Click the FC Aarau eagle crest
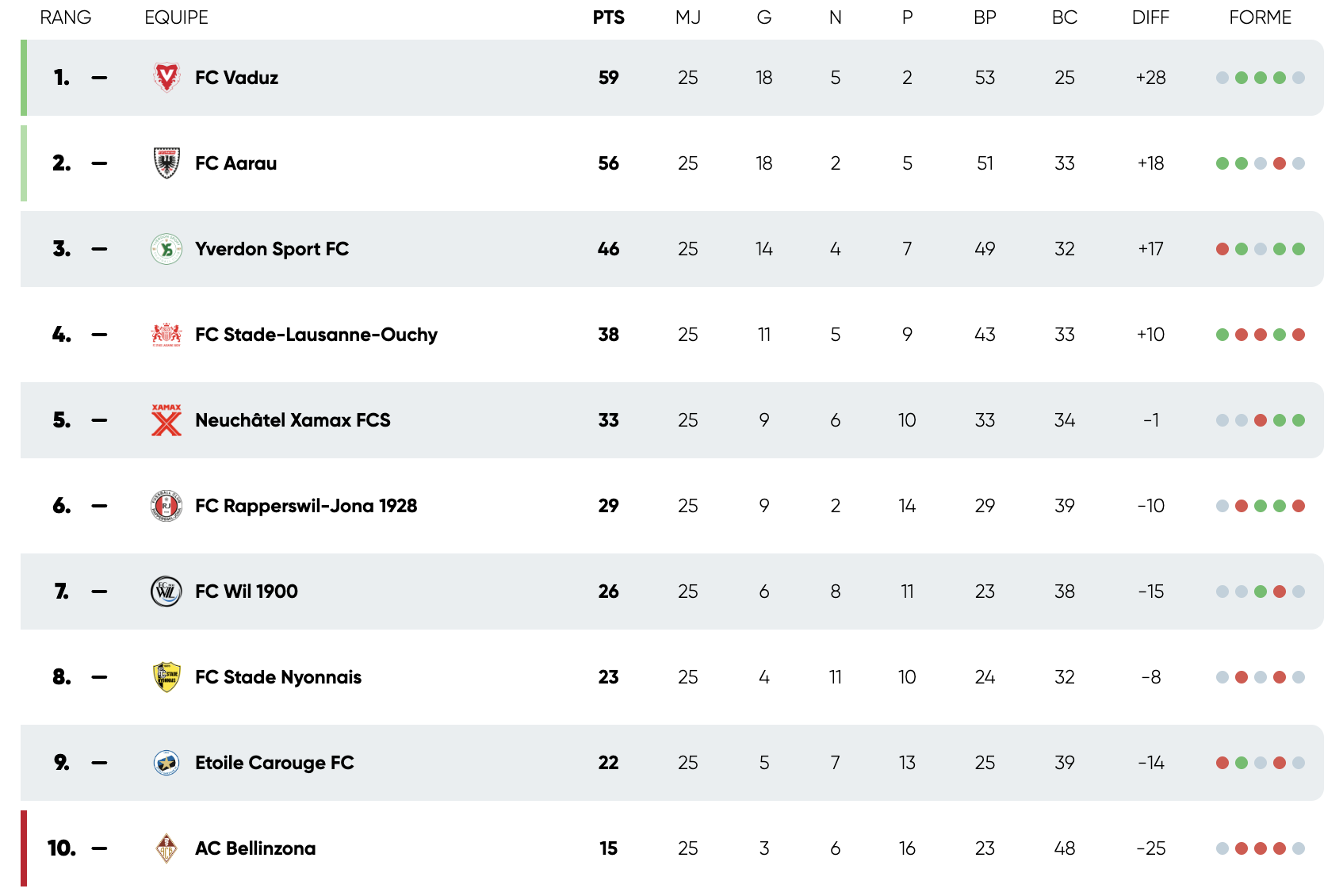 (x=166, y=163)
